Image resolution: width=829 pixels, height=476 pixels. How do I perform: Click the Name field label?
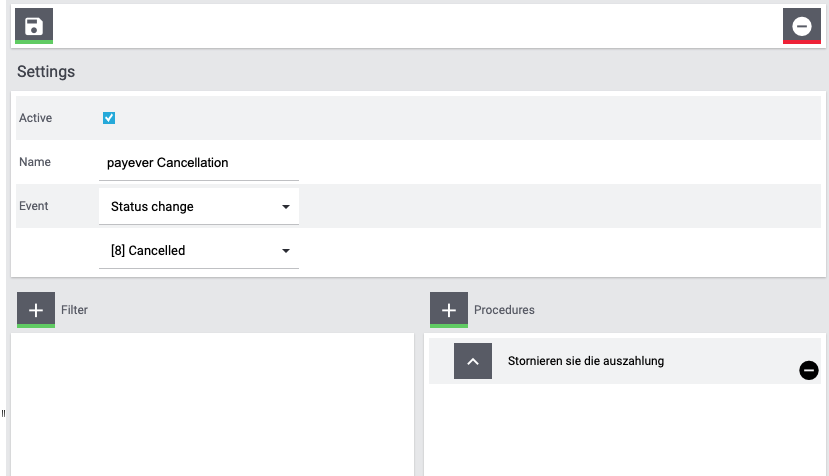point(35,162)
